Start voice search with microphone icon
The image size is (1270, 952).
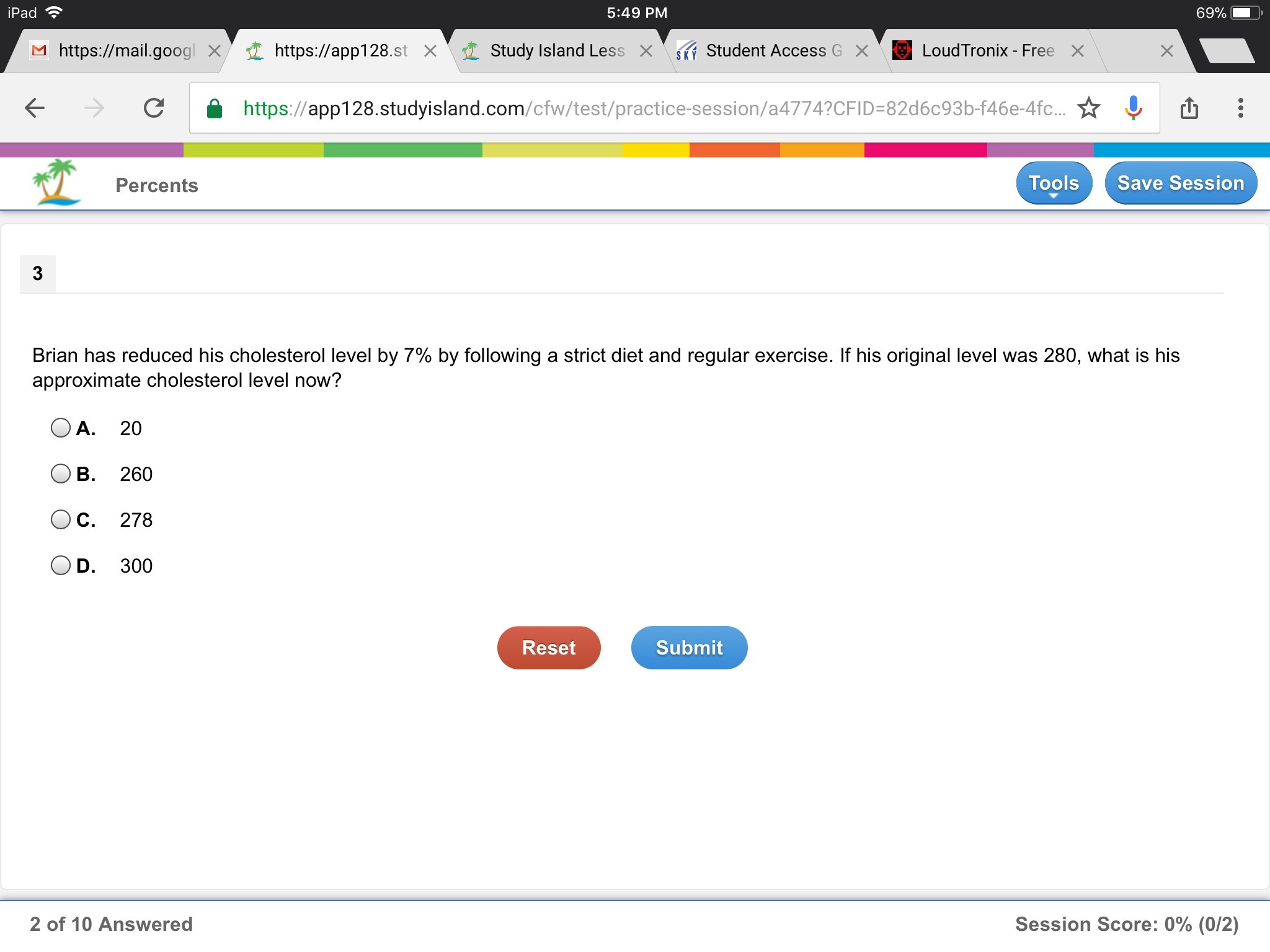1133,108
